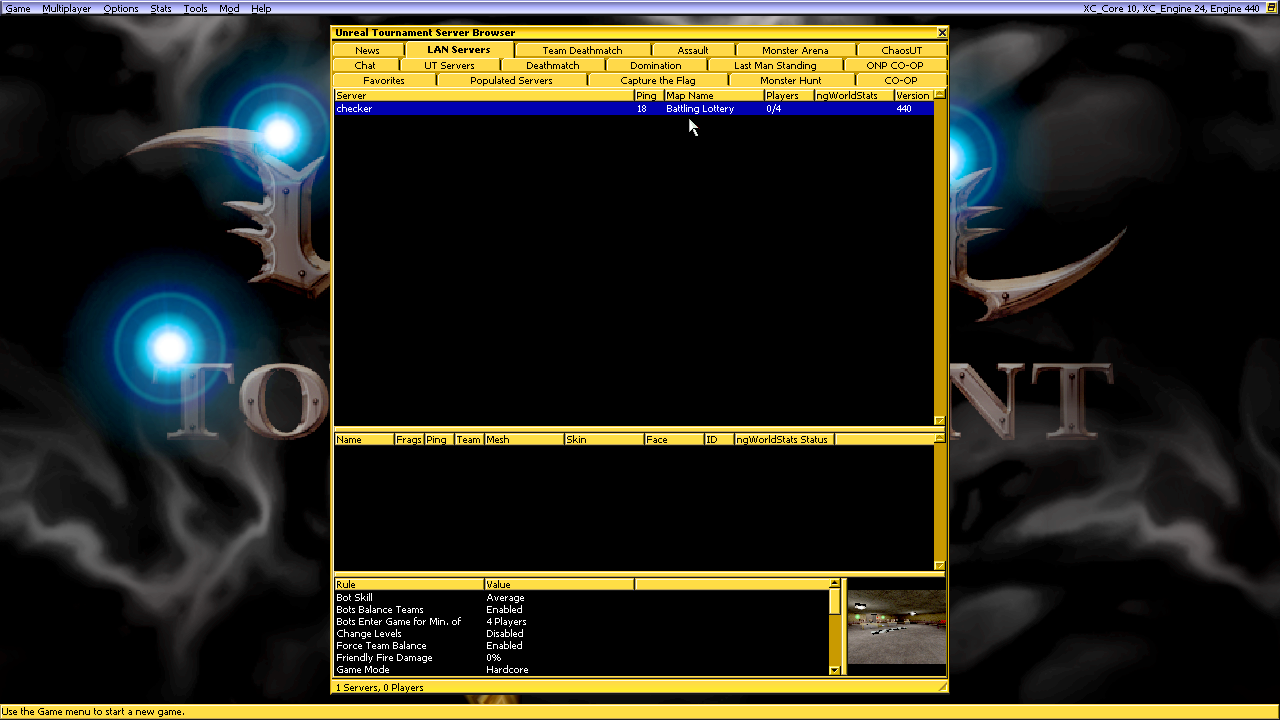Viewport: 1280px width, 720px height.
Task: Select the 'checker' server row
Action: (633, 108)
